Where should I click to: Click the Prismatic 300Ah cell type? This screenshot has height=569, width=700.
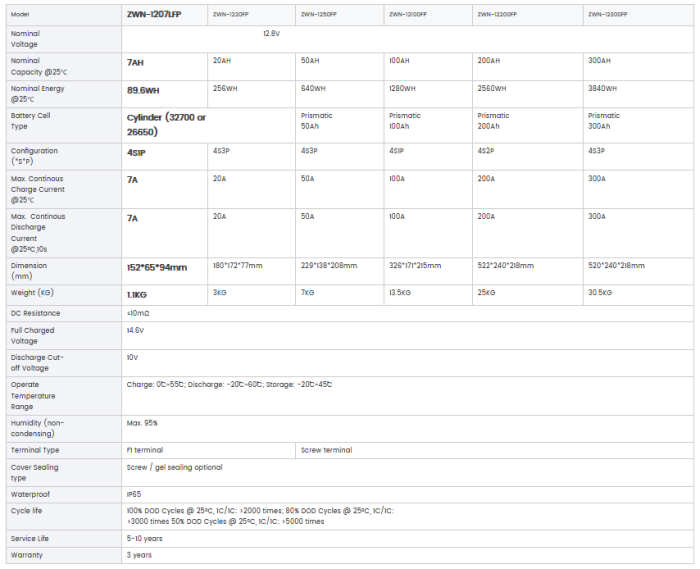tap(604, 121)
